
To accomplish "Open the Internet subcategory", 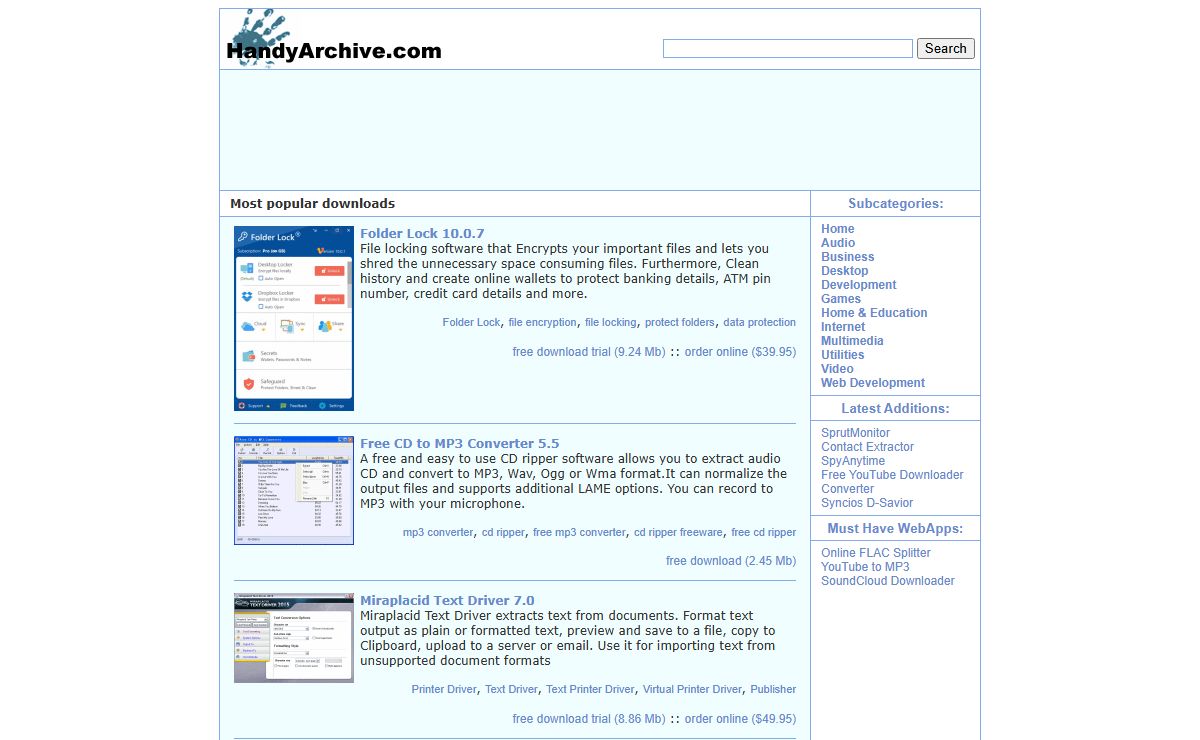I will pyautogui.click(x=843, y=327).
